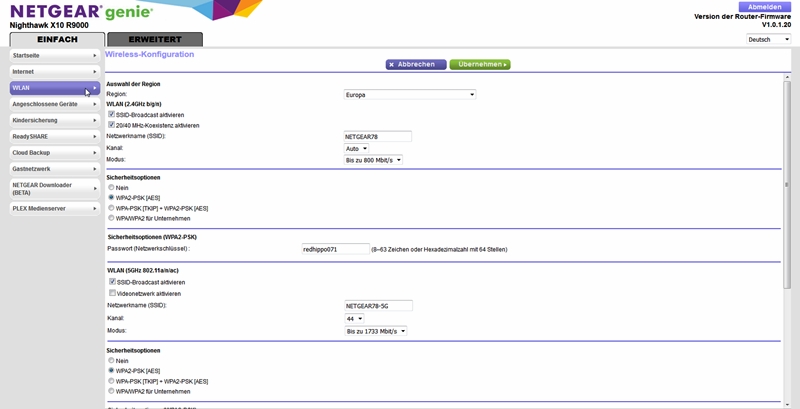
Task: Select 2.4GHz WPA/WPA2 für Unternehmen option
Action: tap(111, 218)
